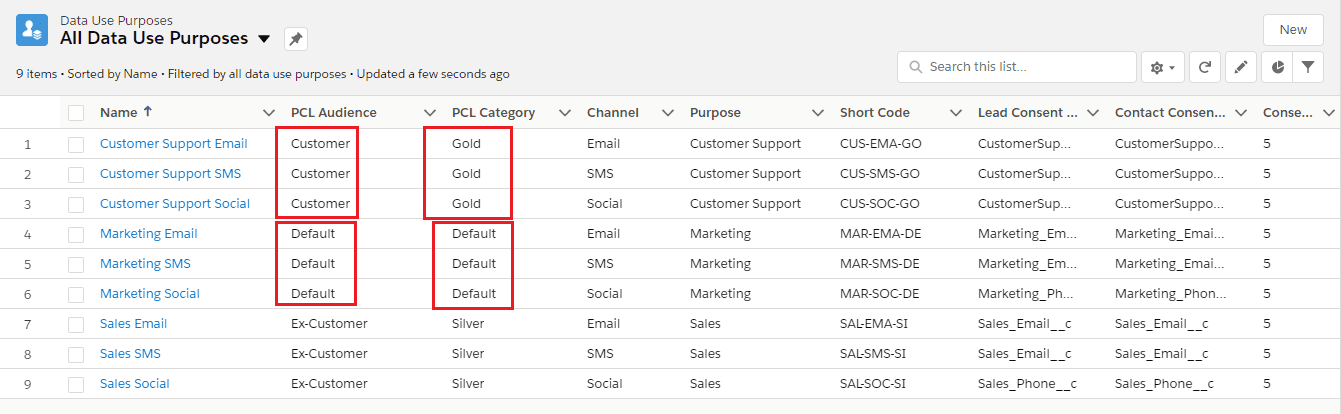Pin the All Data Use Purposes list view
This screenshot has height=414, width=1341.
point(296,39)
